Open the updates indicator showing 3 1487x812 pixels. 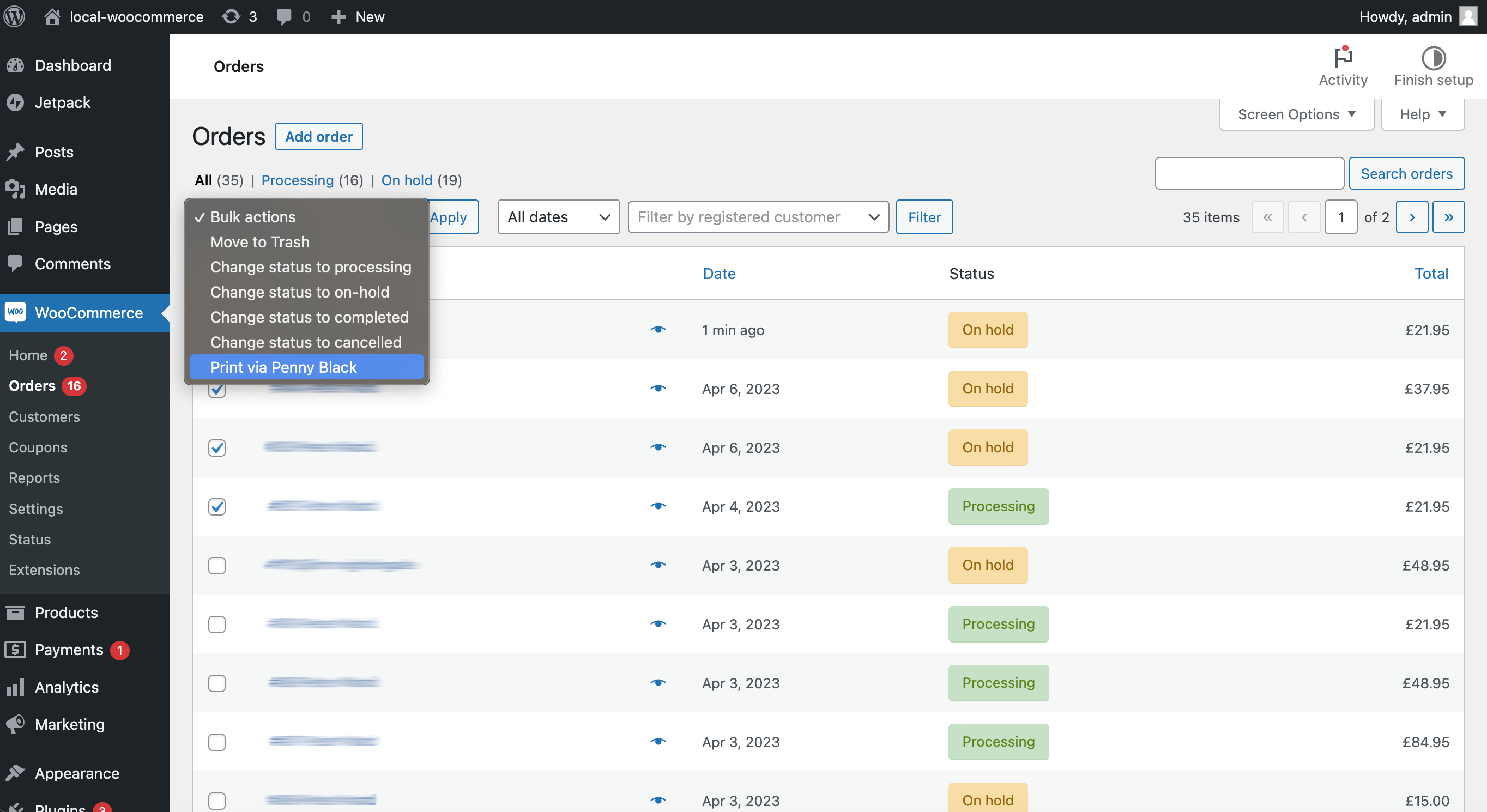point(239,17)
